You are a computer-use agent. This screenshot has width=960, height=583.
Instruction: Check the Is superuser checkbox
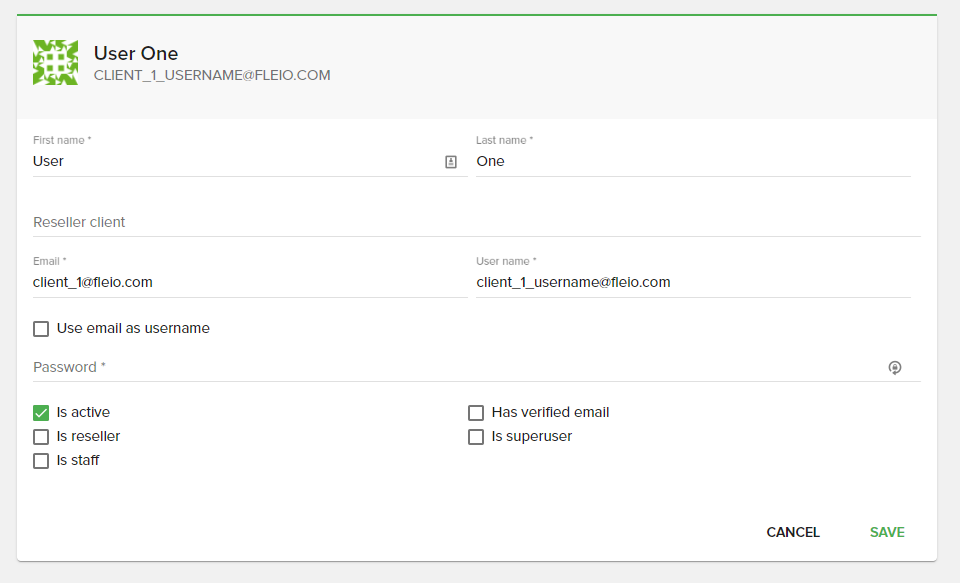[x=476, y=437]
